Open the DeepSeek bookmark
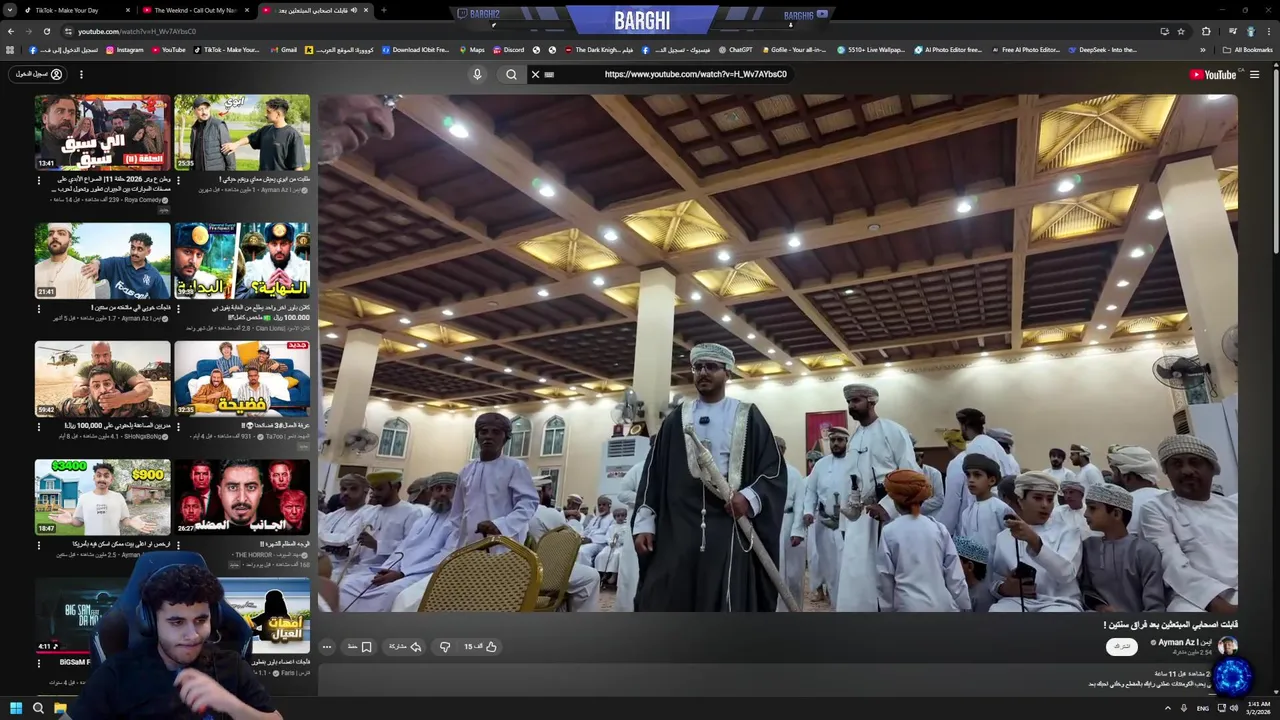This screenshot has width=1280, height=720. [1102, 49]
